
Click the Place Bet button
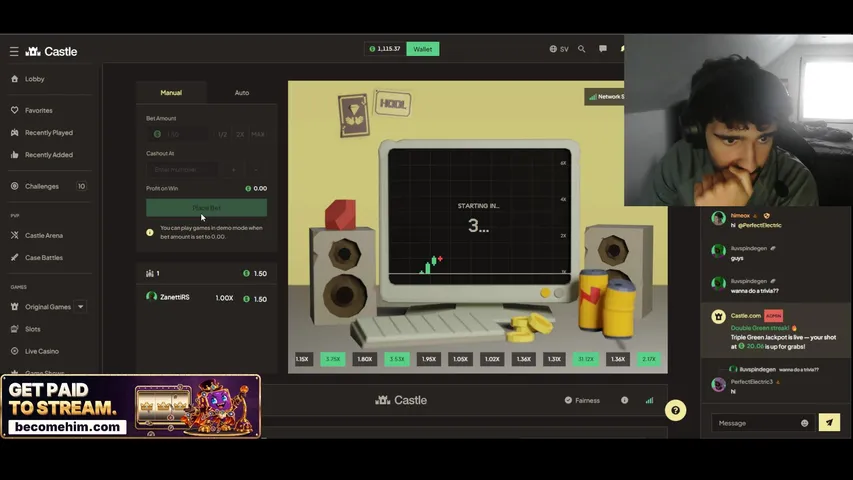click(x=206, y=208)
